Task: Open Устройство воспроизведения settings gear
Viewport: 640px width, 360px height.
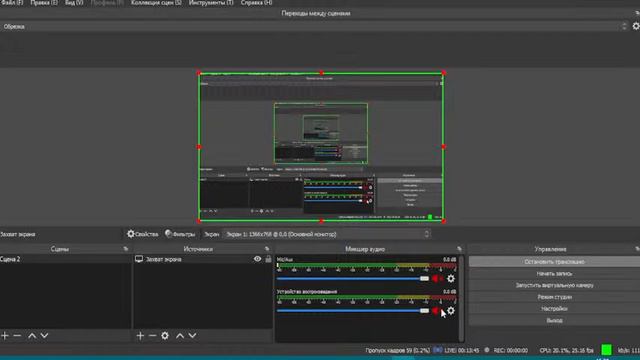Action: tap(451, 311)
